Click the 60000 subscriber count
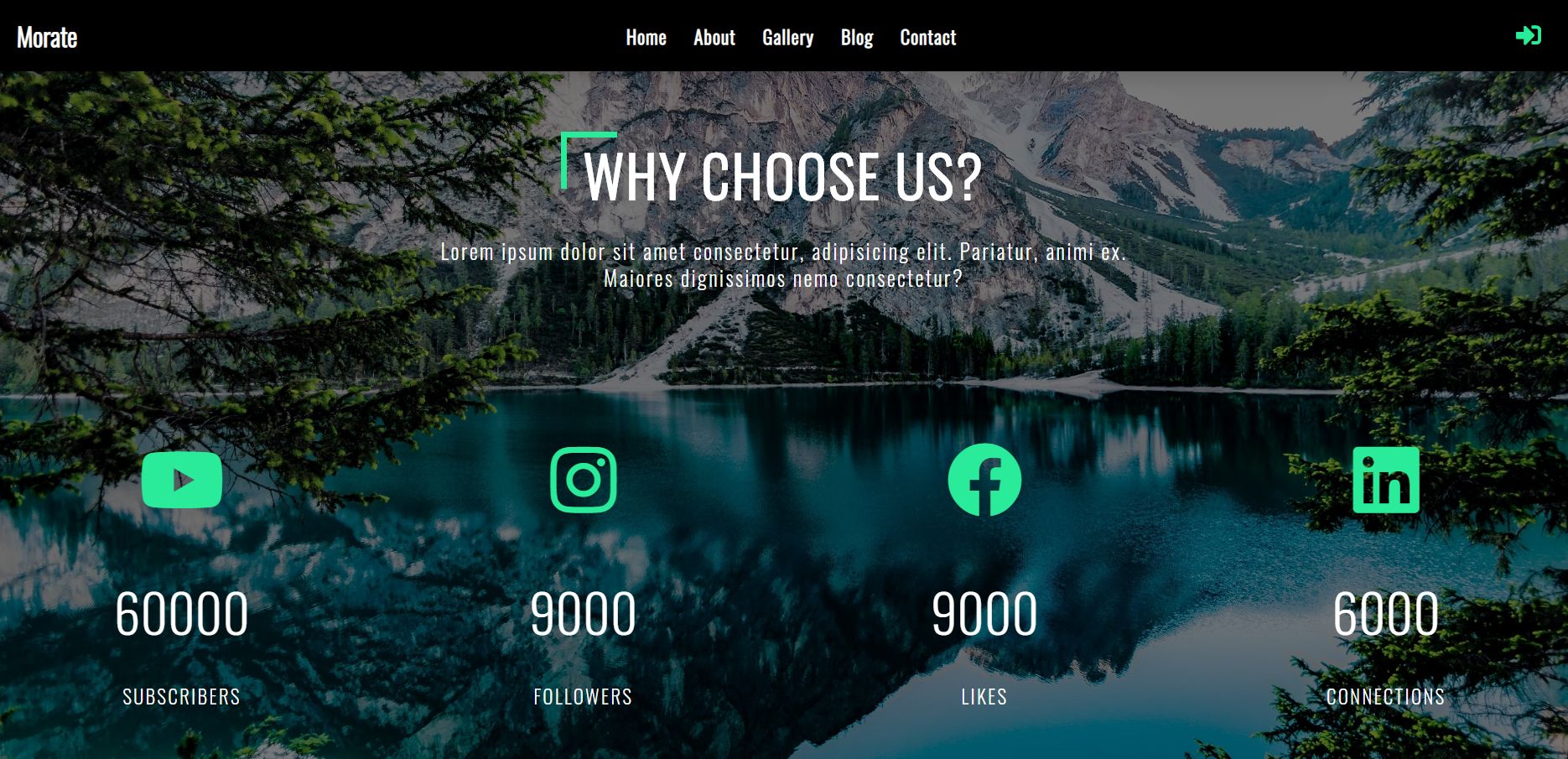Viewport: 1568px width, 759px height. point(182,613)
